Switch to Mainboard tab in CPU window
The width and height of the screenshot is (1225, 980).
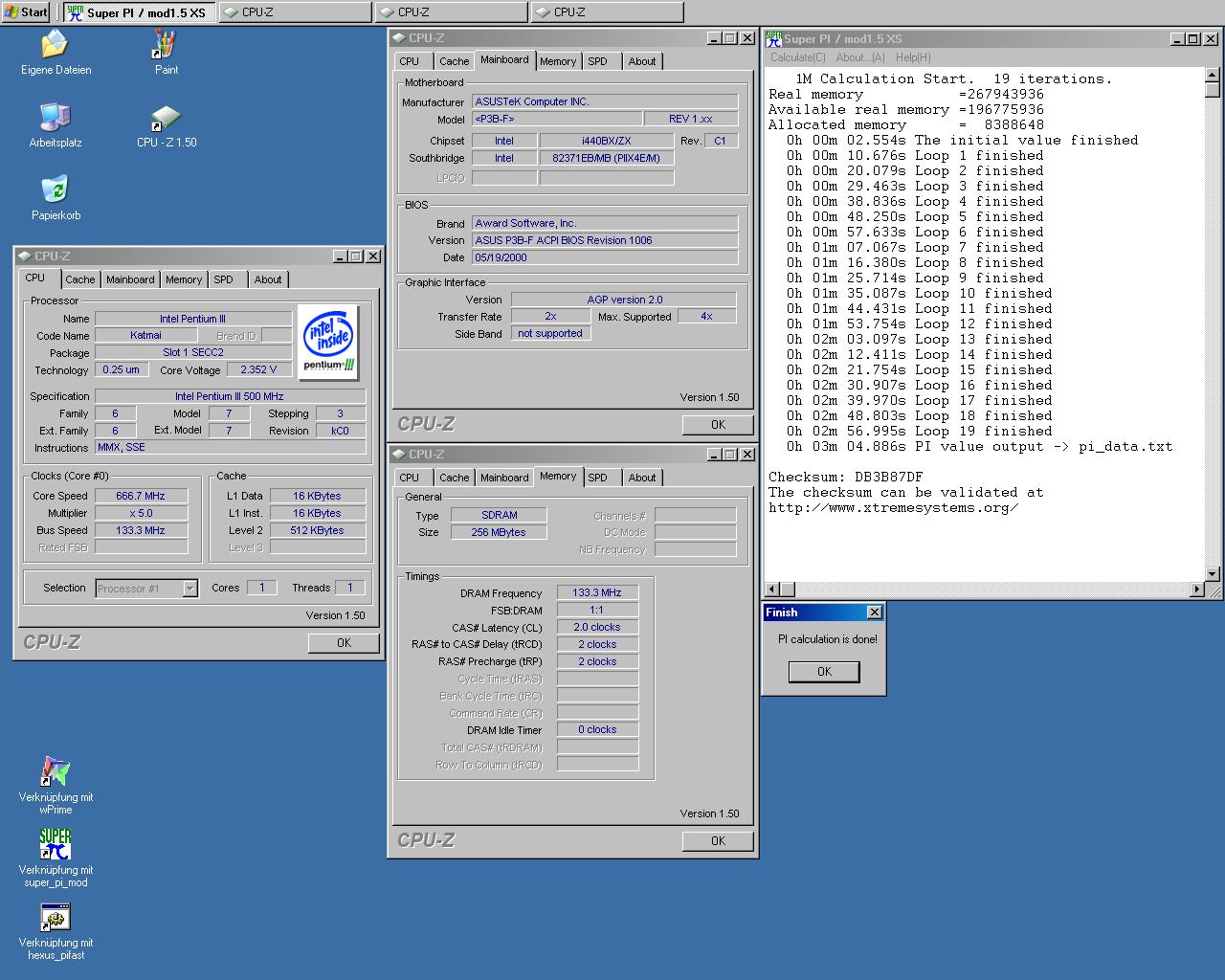pyautogui.click(x=130, y=279)
